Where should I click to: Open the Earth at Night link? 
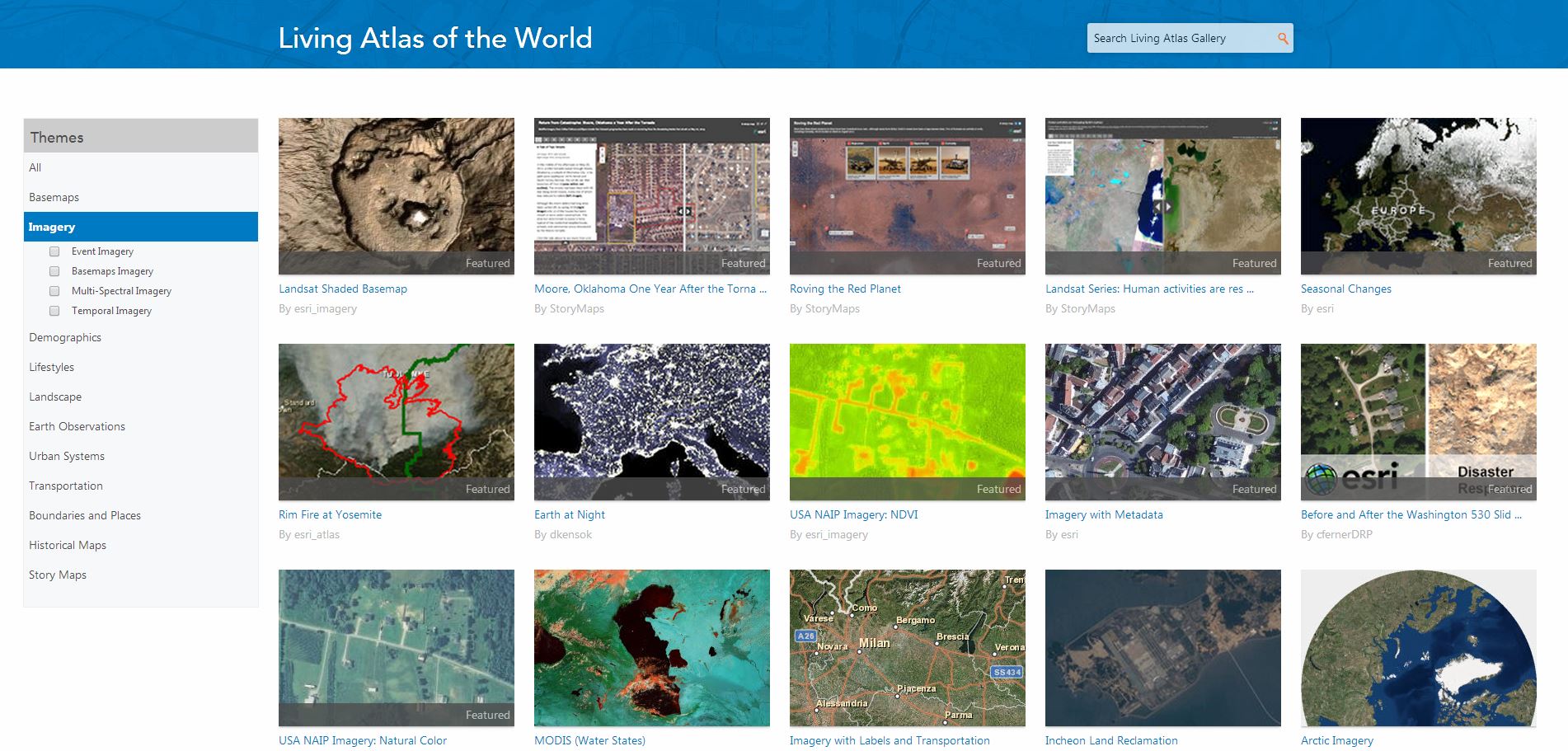(x=570, y=514)
